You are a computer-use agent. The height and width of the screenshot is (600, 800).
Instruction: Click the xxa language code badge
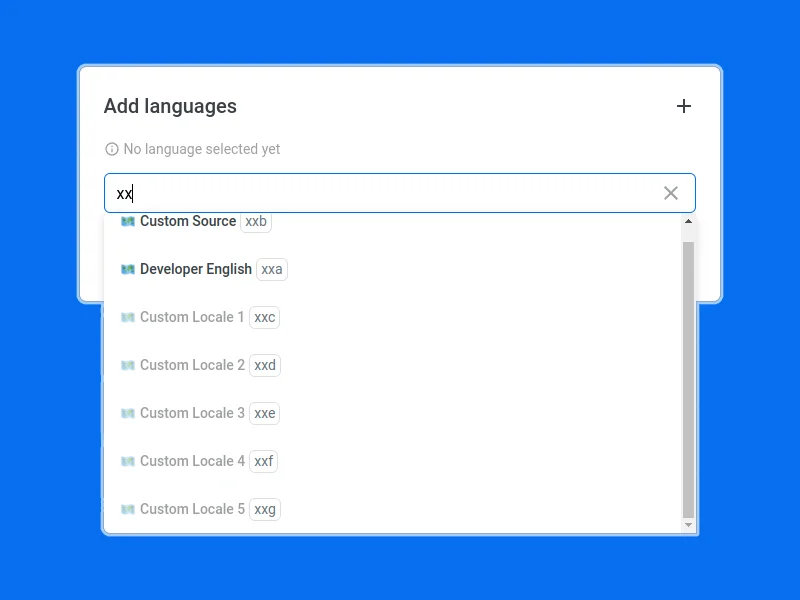click(272, 269)
